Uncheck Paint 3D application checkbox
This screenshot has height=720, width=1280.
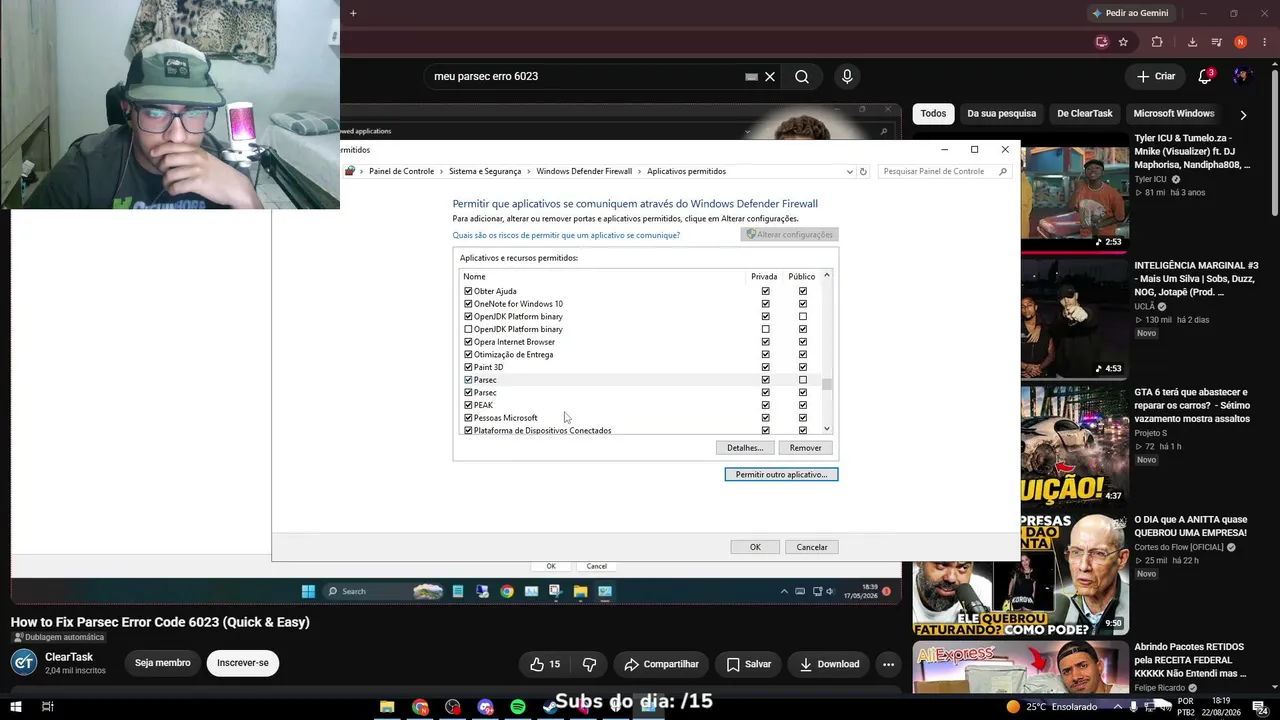pos(468,367)
